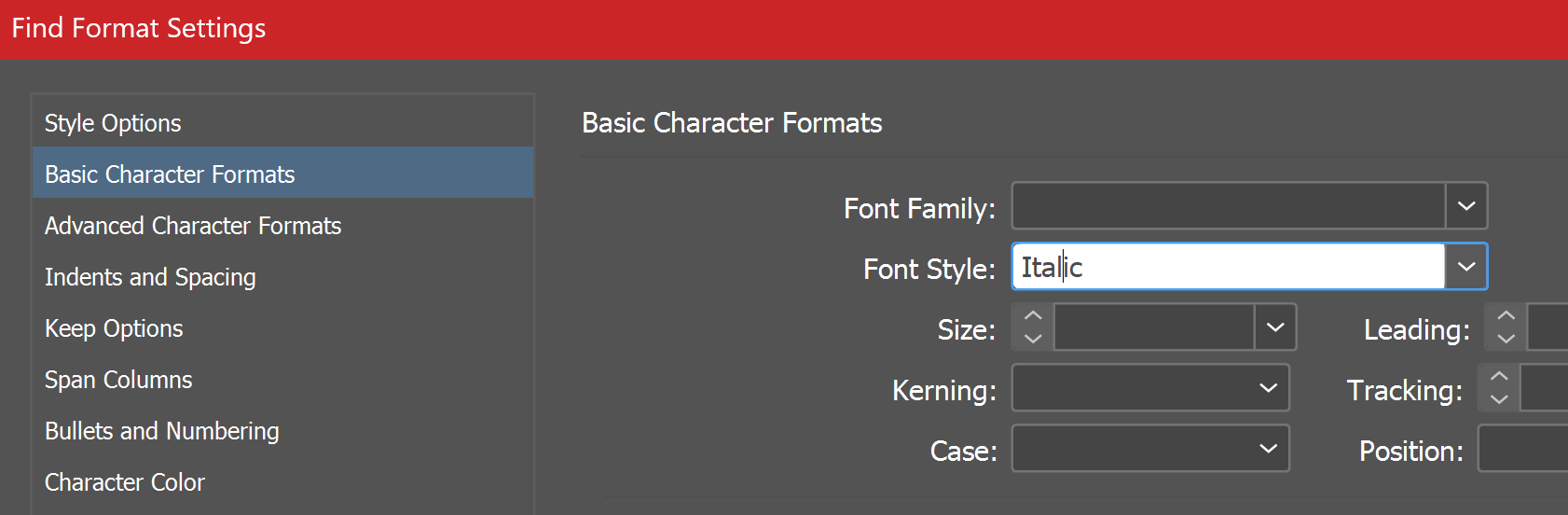Increase Size with up arrow

pos(1033,316)
